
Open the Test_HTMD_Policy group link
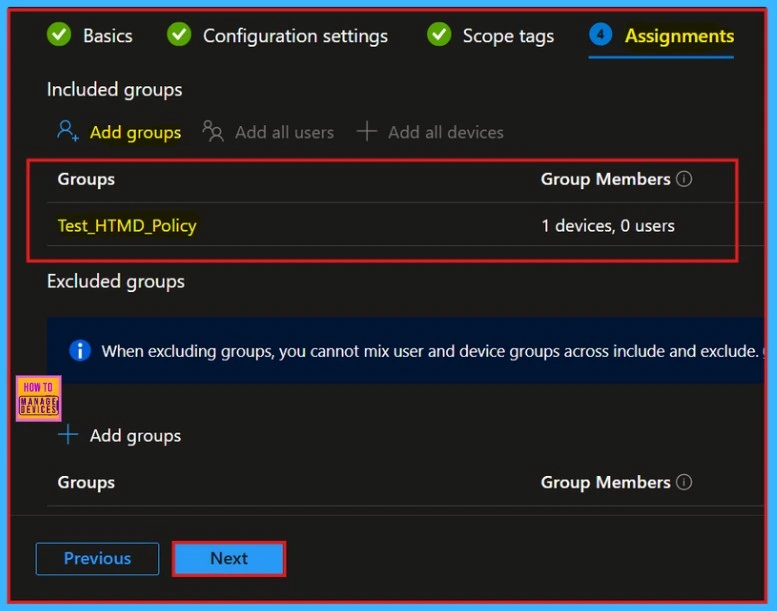click(127, 225)
